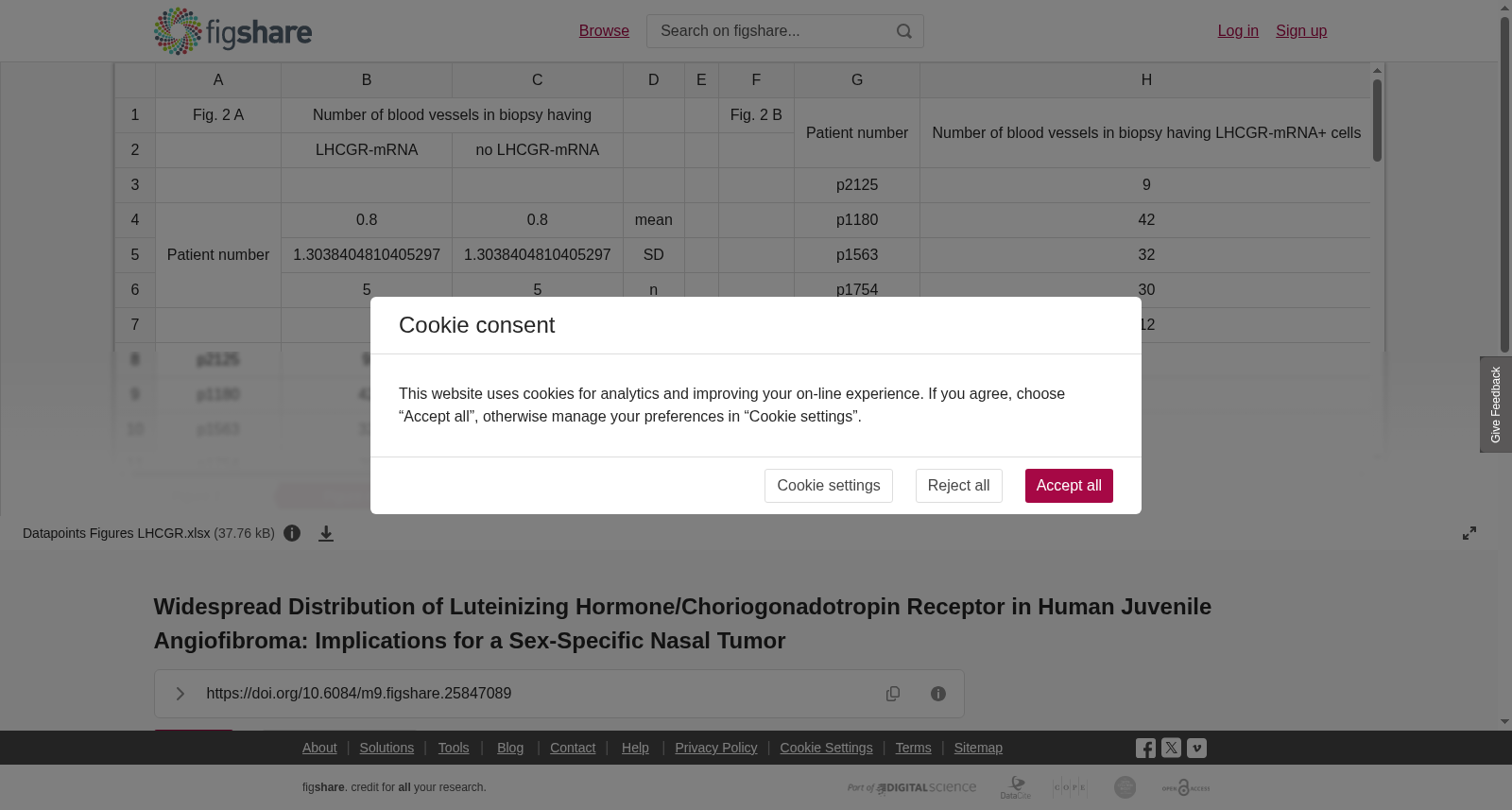Click the figshare logo
The width and height of the screenshot is (1512, 810).
232,31
